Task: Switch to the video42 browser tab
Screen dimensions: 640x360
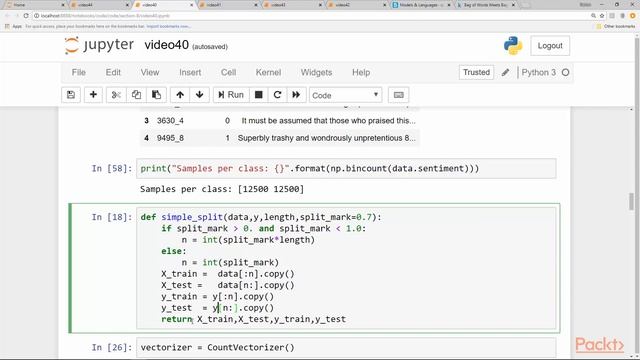Action: [x=357, y=5]
